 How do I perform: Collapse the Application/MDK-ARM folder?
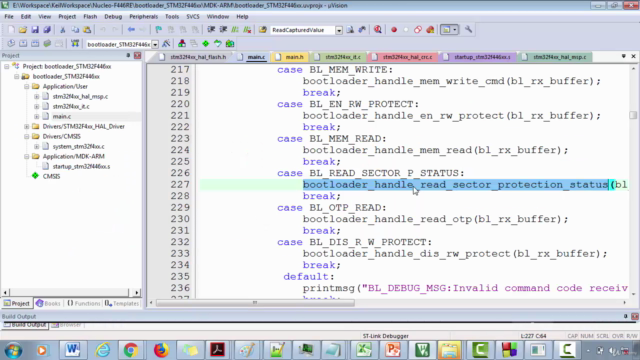tap(27, 156)
